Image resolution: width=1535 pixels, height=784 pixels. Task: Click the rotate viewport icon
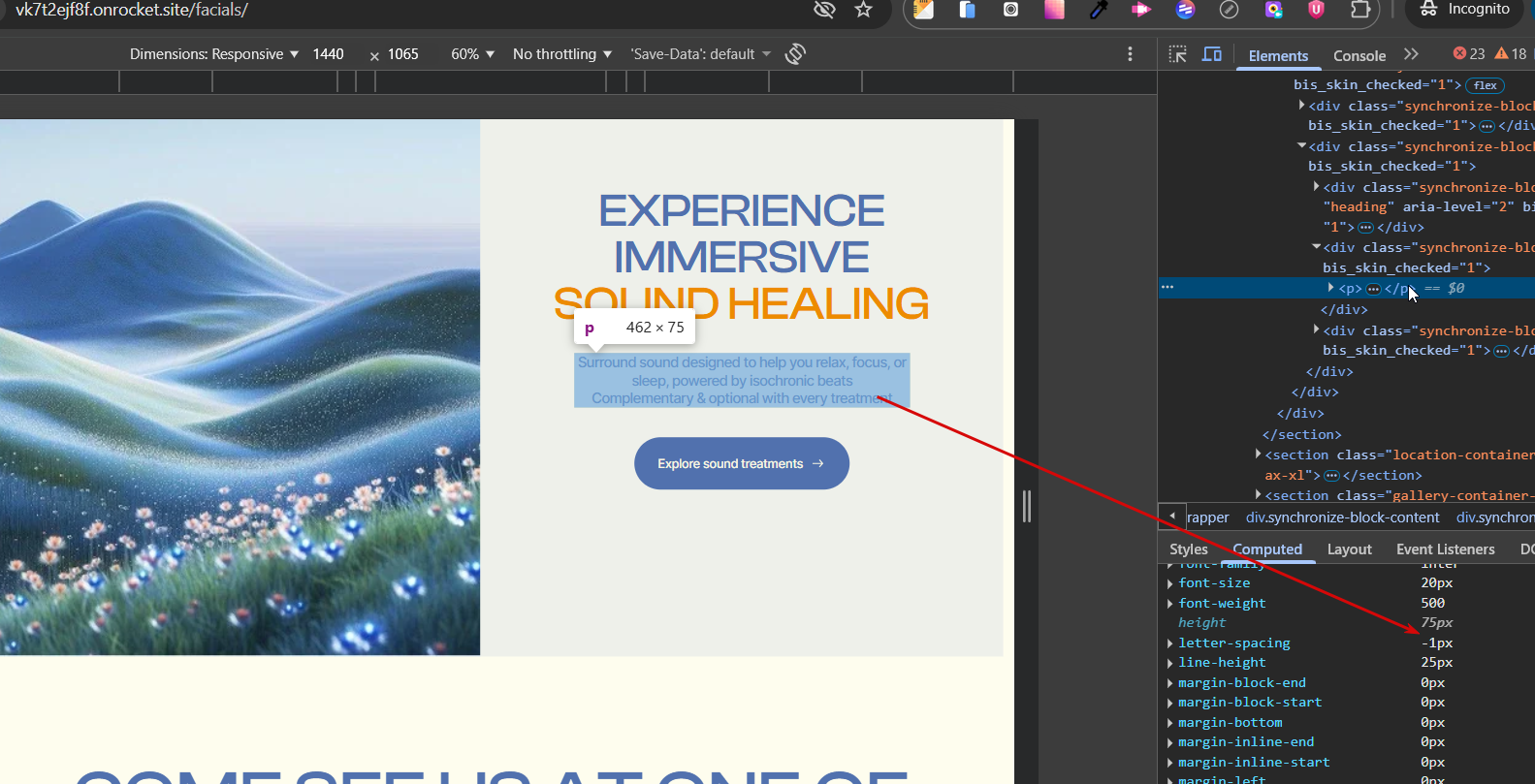(x=795, y=54)
